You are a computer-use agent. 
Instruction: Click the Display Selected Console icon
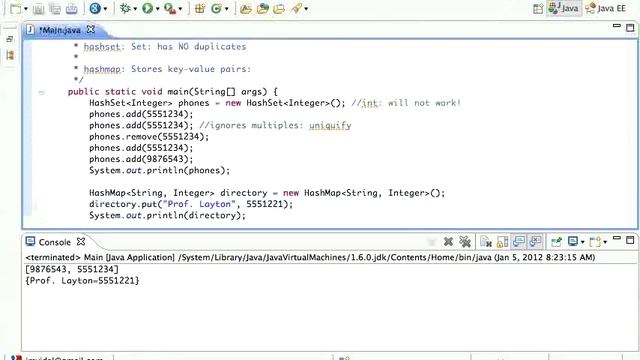click(x=573, y=242)
